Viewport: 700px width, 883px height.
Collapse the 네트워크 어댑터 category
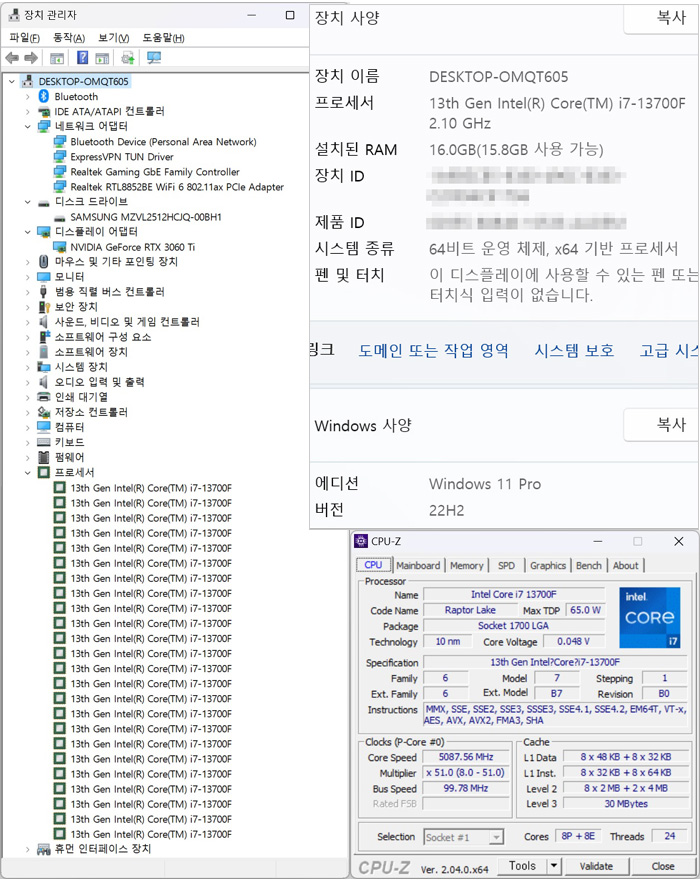pyautogui.click(x=28, y=127)
